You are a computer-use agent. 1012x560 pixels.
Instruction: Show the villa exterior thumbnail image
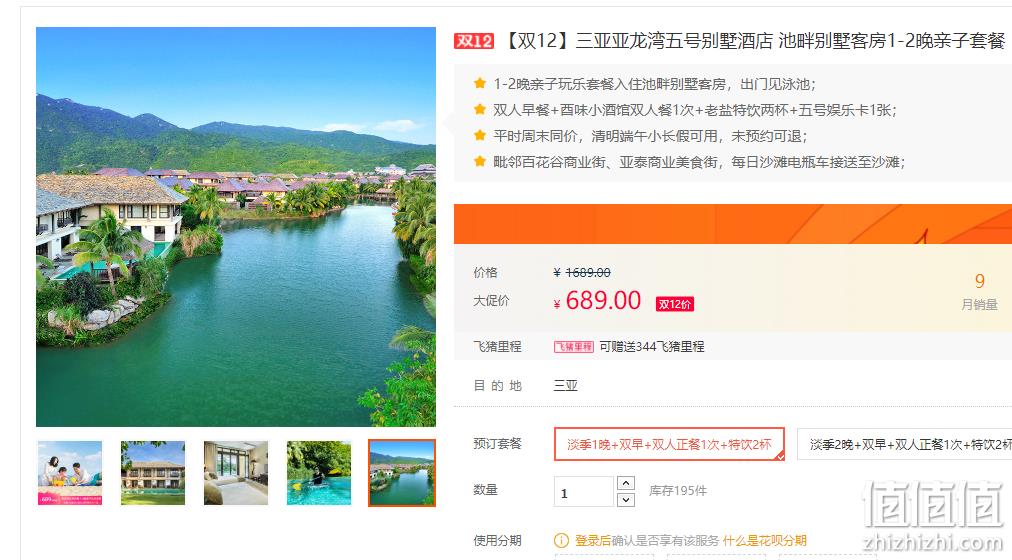coord(153,473)
